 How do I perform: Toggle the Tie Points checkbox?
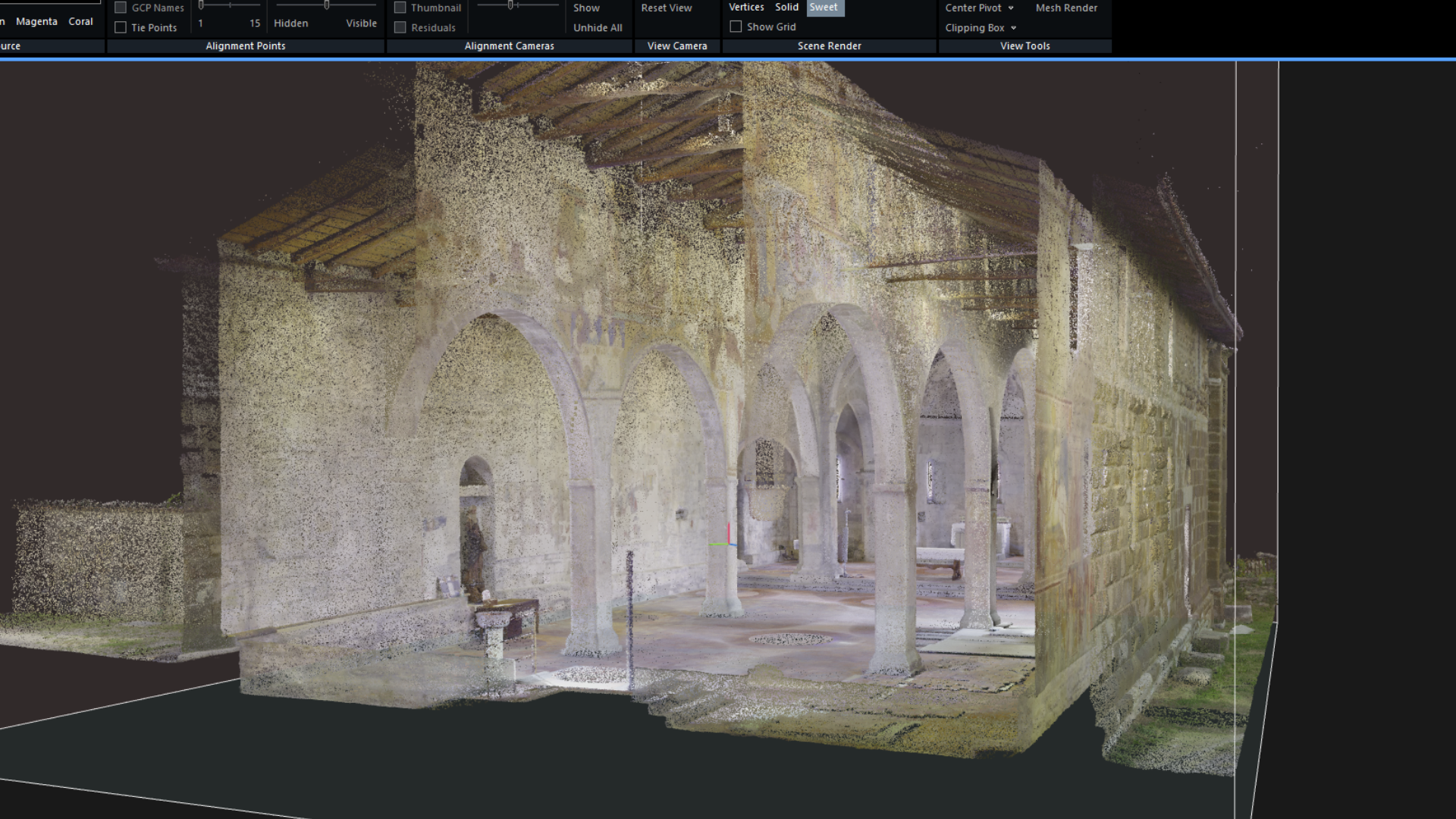[x=121, y=27]
